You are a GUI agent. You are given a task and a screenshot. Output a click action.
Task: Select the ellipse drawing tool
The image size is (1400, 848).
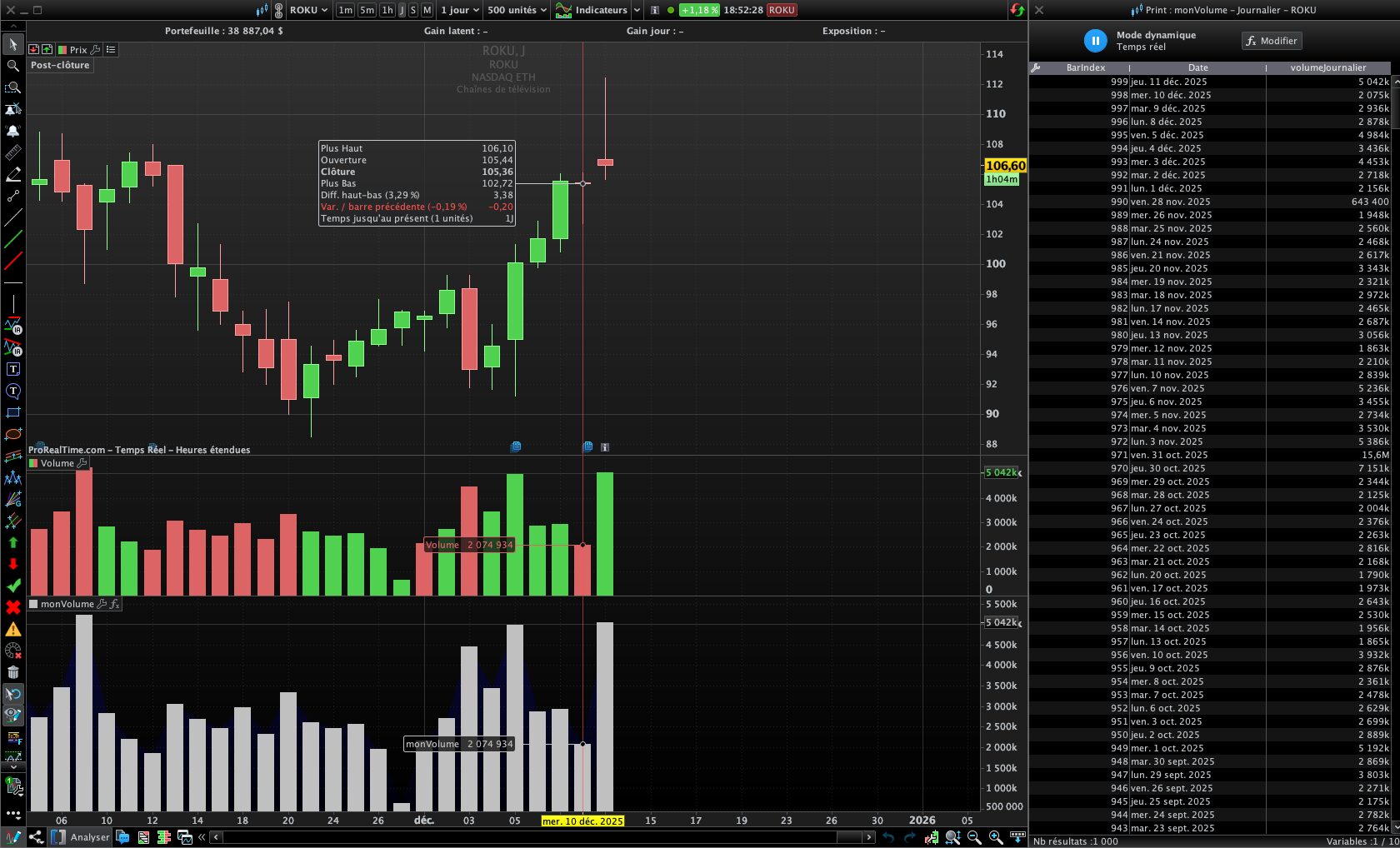click(x=13, y=434)
